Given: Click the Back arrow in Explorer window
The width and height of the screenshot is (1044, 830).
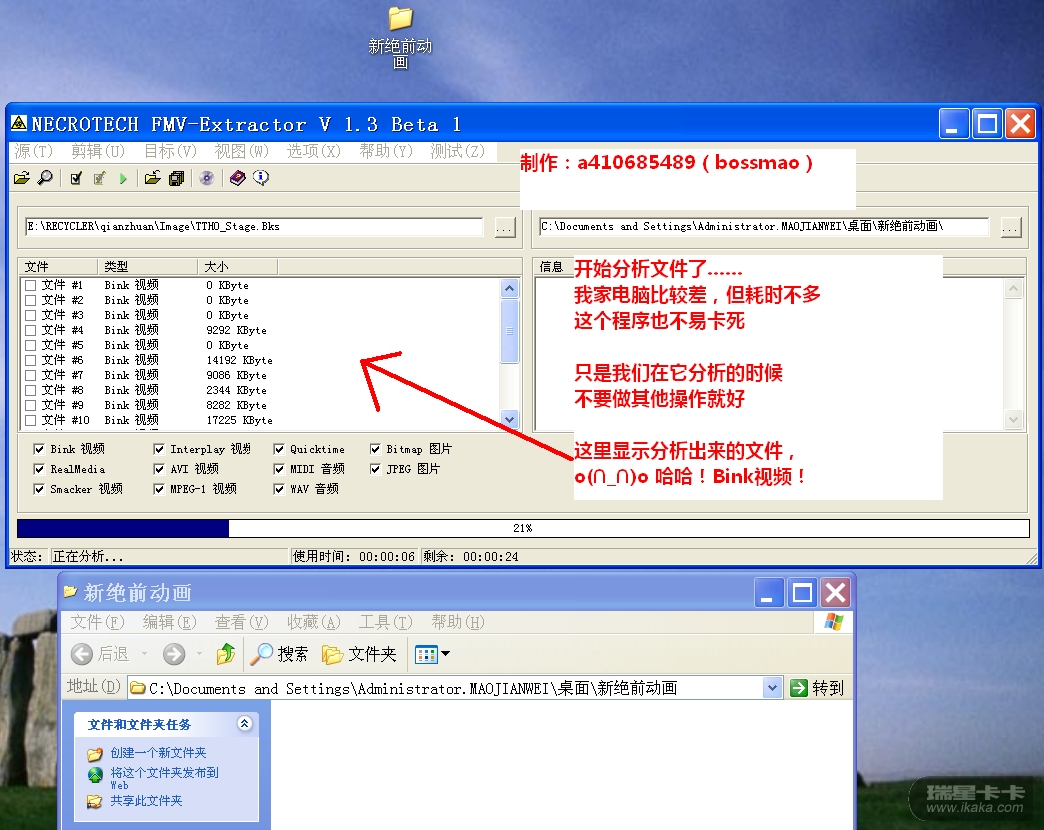Looking at the screenshot, I should [x=82, y=654].
